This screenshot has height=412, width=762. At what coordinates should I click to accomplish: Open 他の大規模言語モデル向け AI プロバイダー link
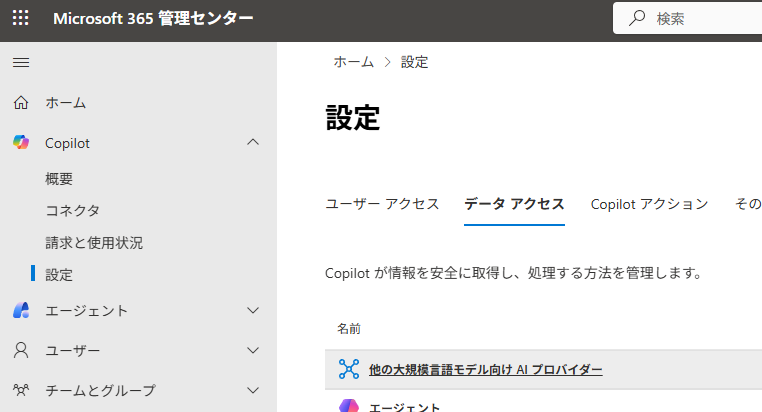[485, 370]
